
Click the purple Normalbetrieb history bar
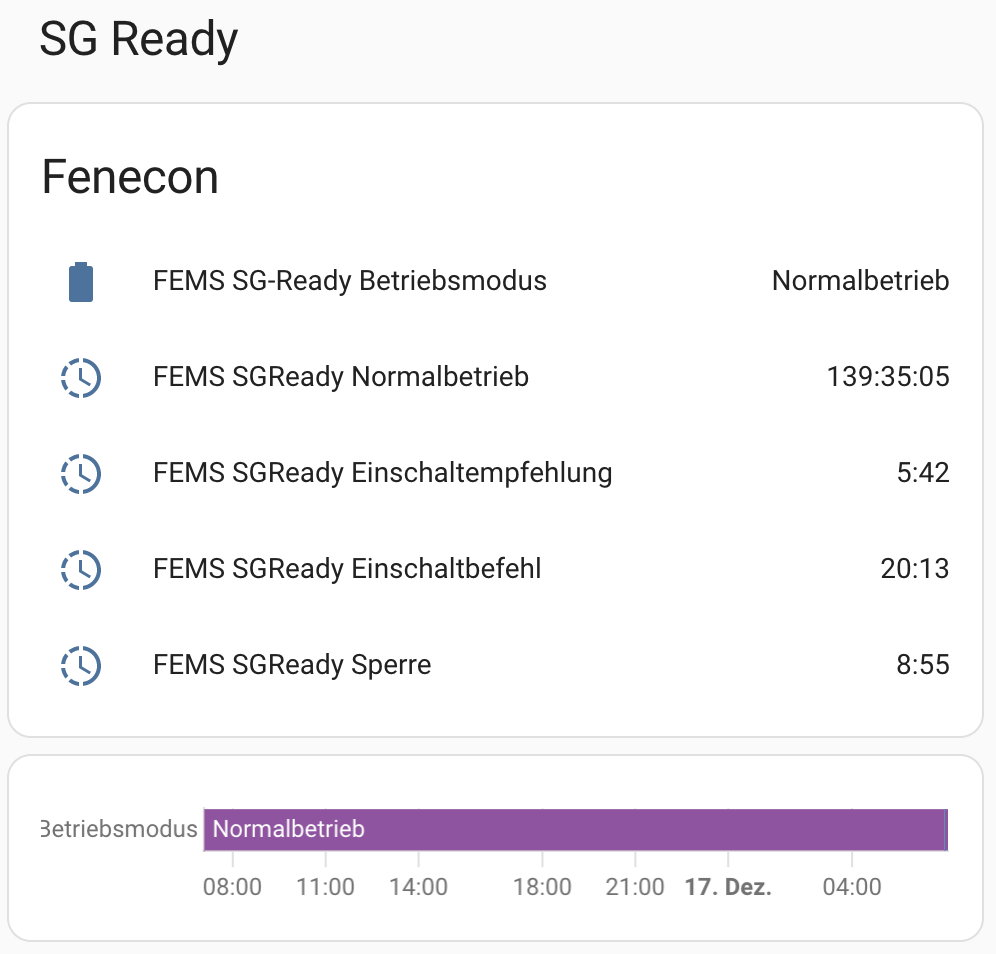coord(574,829)
